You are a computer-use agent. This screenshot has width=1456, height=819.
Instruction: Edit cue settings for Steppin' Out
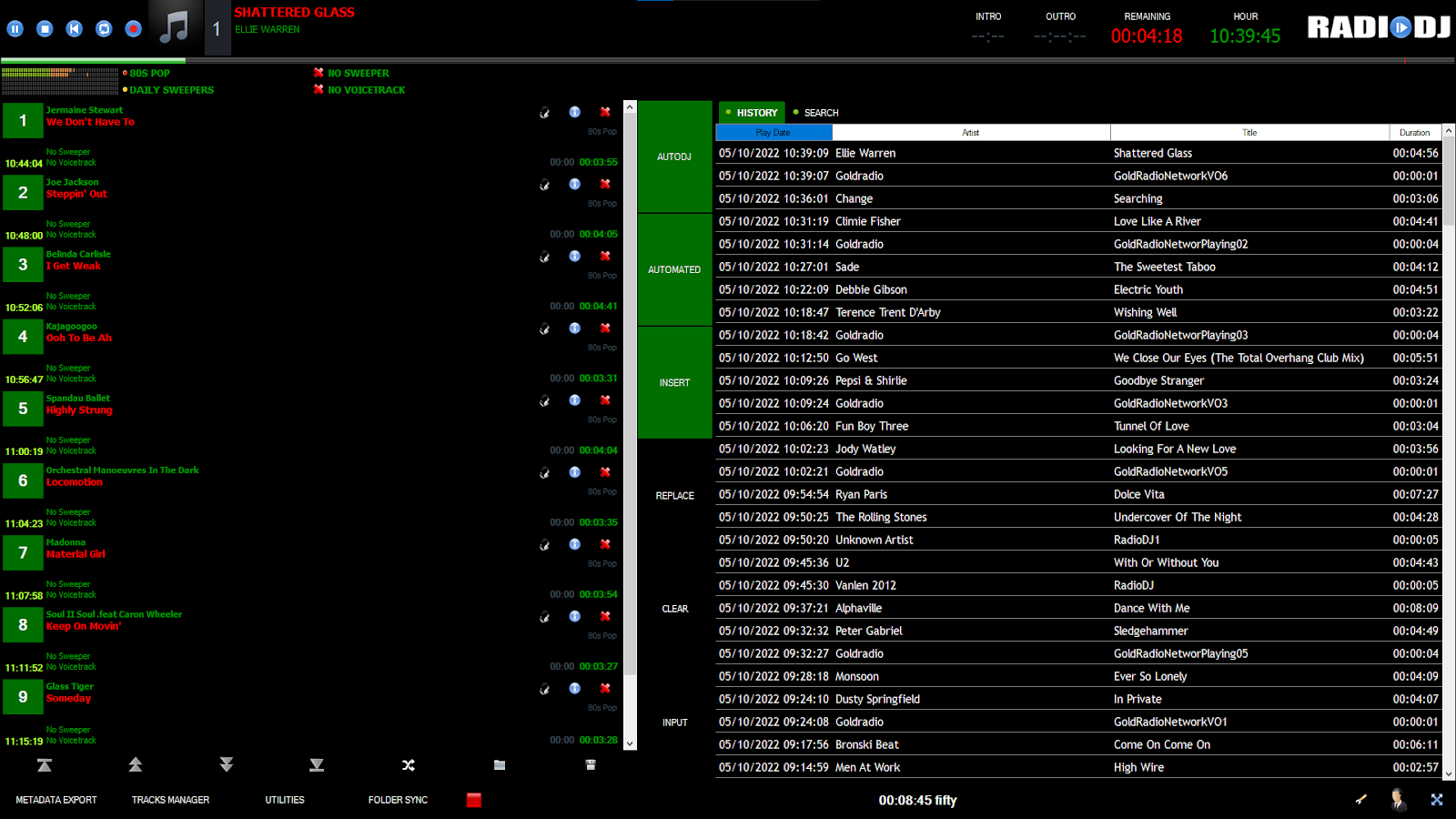[x=544, y=185]
